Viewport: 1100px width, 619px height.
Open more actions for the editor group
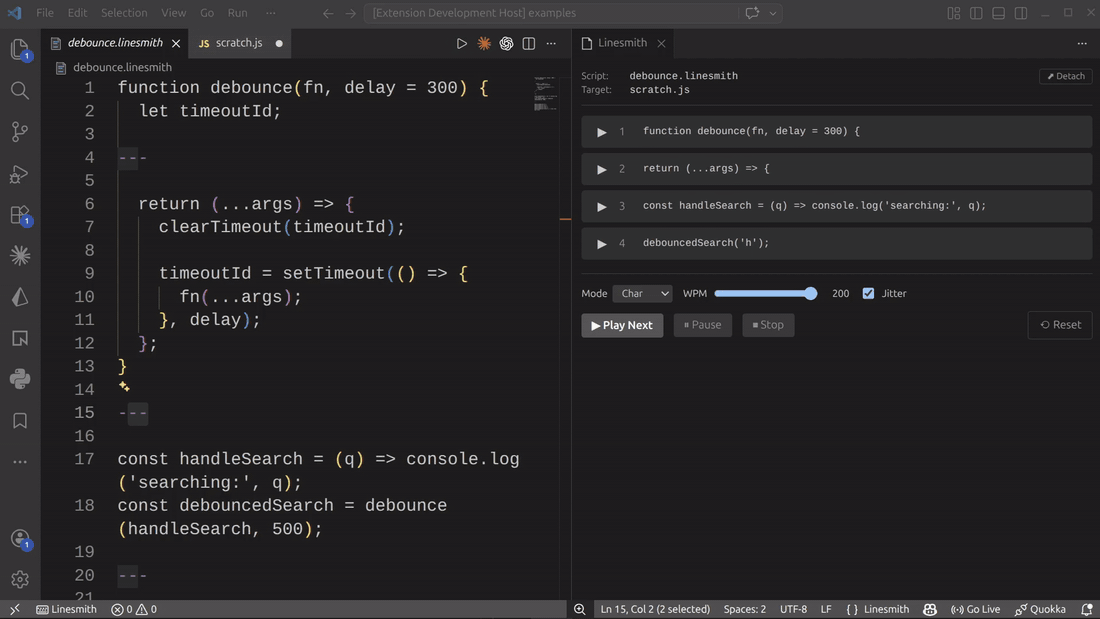point(551,44)
